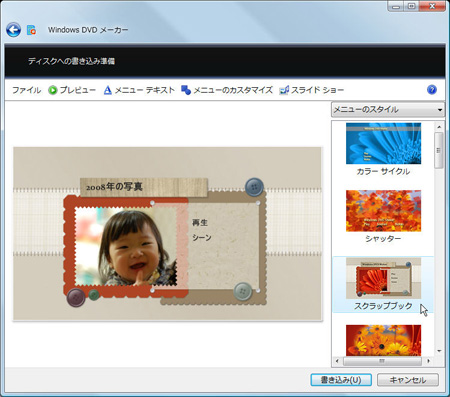Viewport: 450px width, 397px height.
Task: Click the 再生 text in menu preview
Action: [200, 222]
